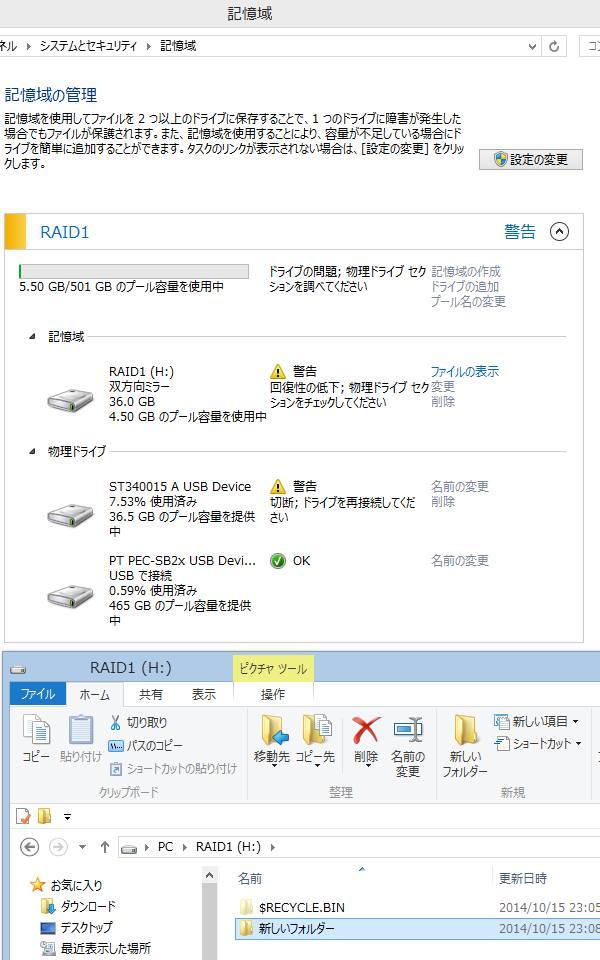Click the Paste (貼り付け) clipboard icon
600x960 pixels.
(80, 731)
